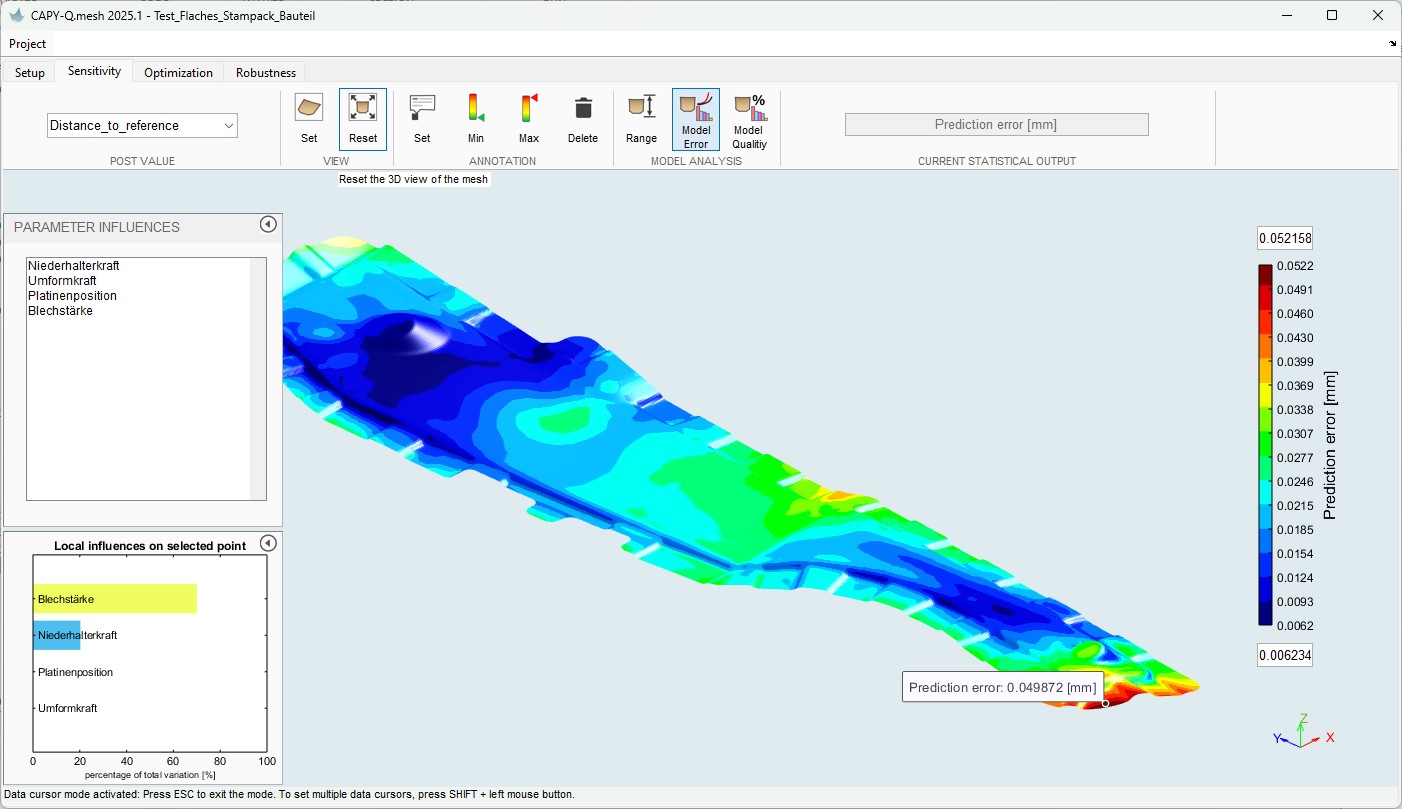Click the Prediction error data cursor label
The image size is (1402, 809).
(x=1003, y=687)
